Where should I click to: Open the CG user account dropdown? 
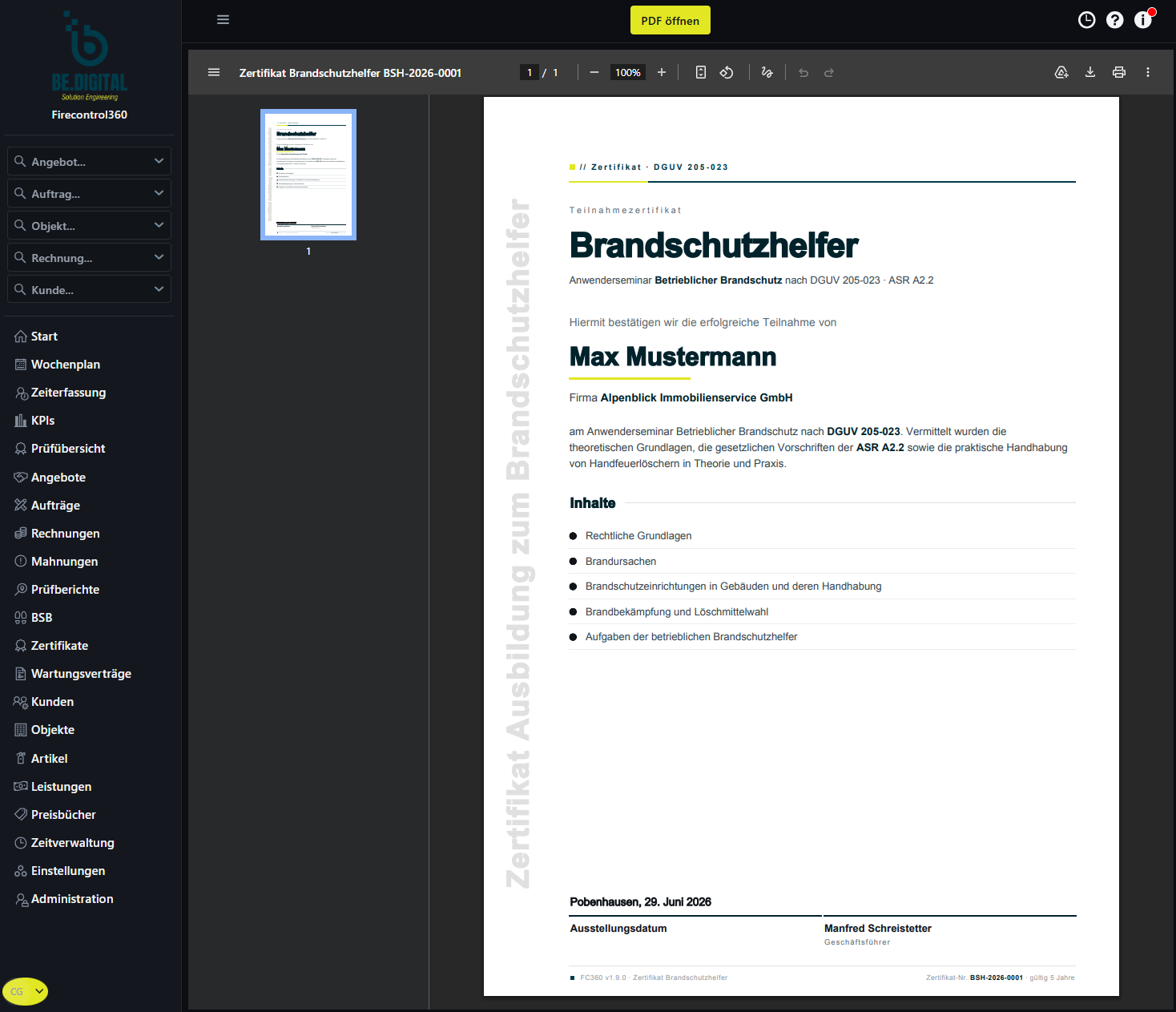click(x=26, y=991)
